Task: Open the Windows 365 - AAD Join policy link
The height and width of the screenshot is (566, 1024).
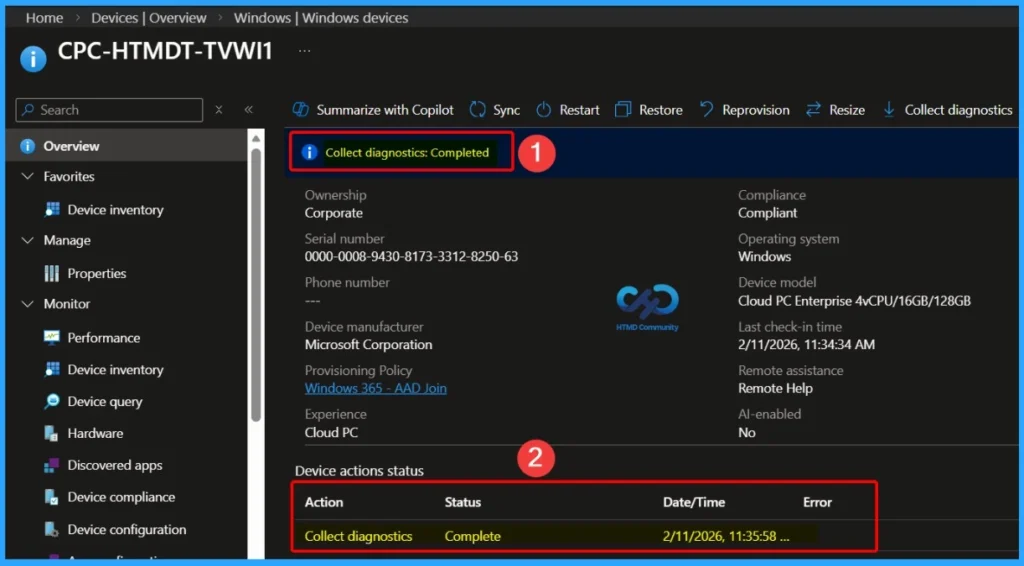Action: point(376,388)
